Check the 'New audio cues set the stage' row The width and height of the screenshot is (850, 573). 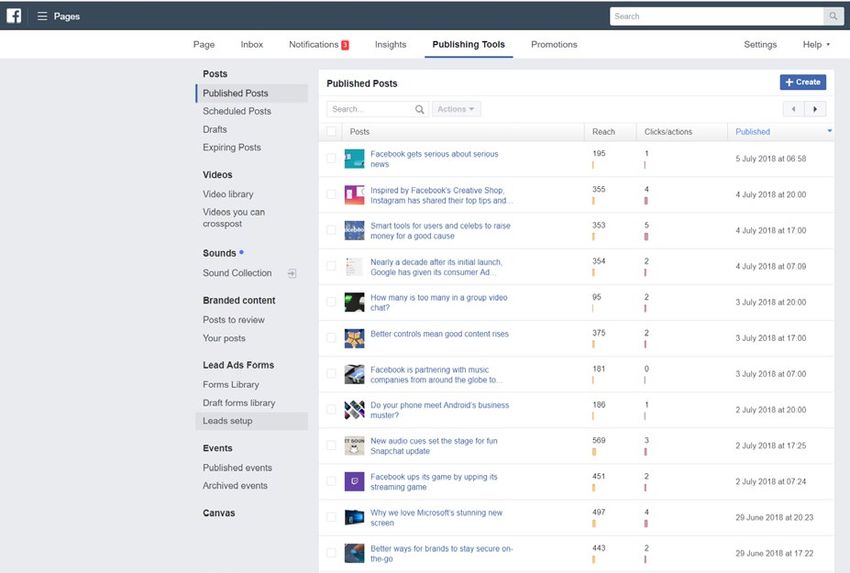pos(331,445)
